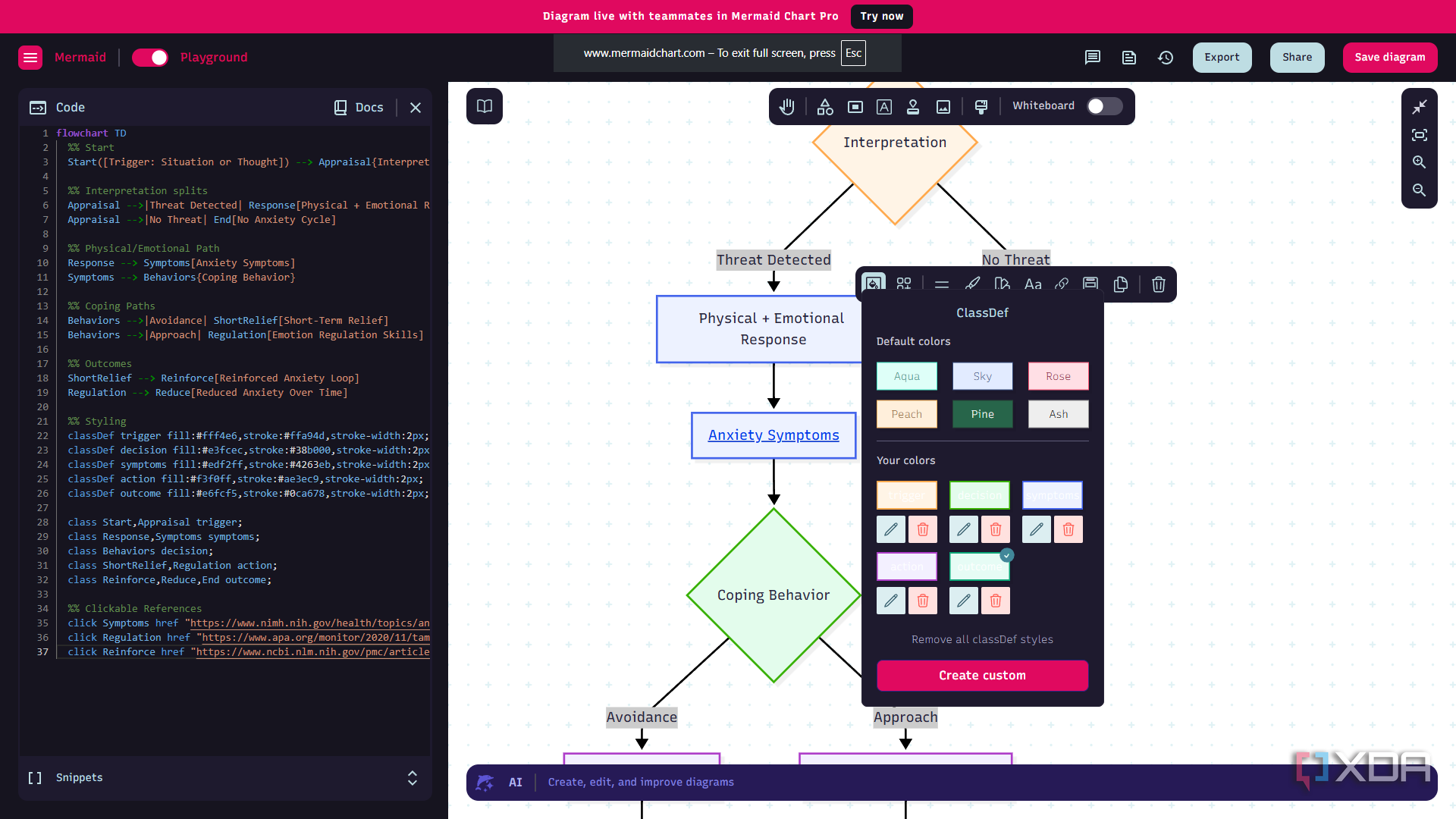
Task: Click the Share button
Action: coord(1298,58)
